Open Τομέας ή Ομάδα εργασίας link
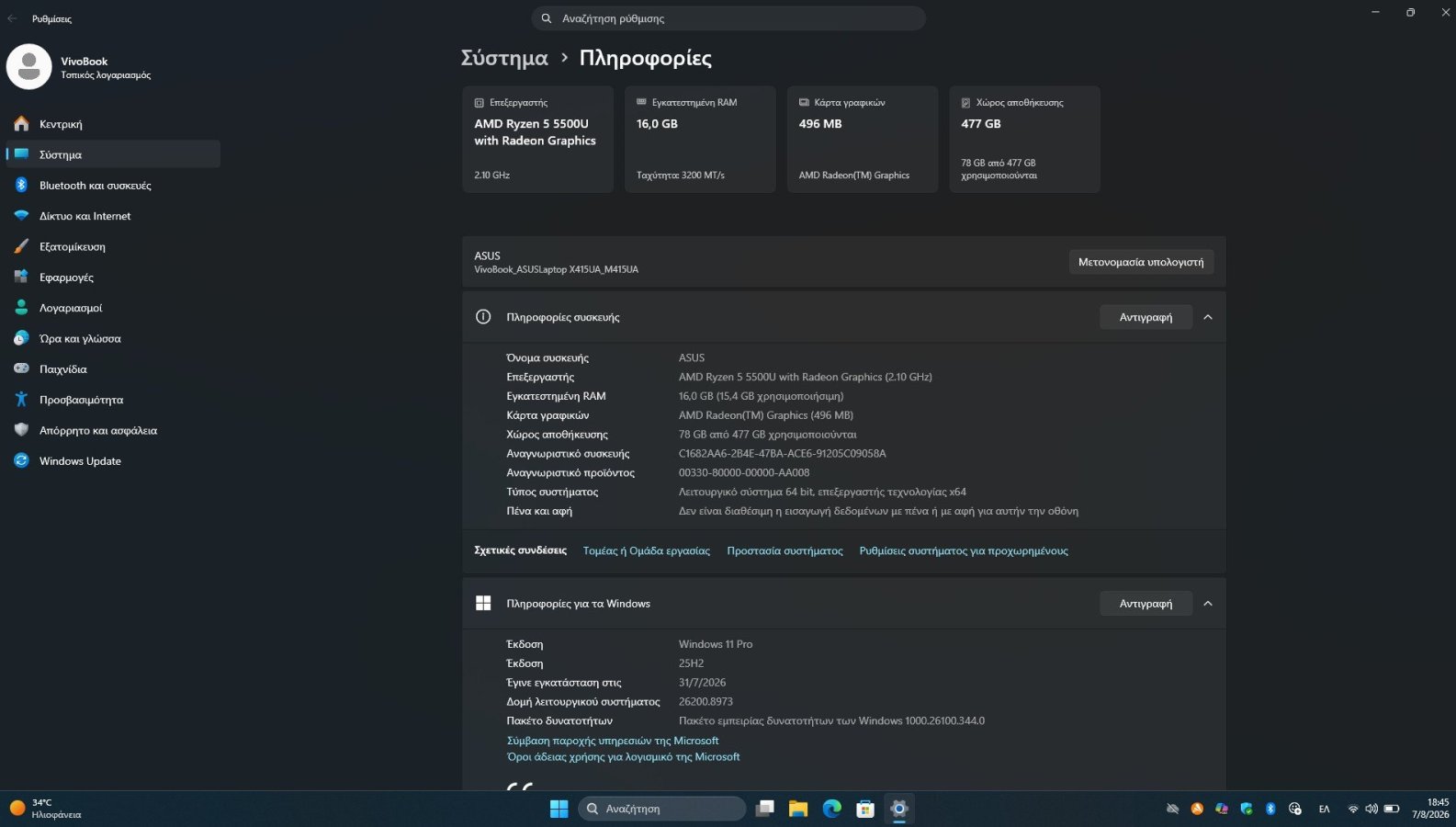The image size is (1456, 827). click(x=647, y=551)
